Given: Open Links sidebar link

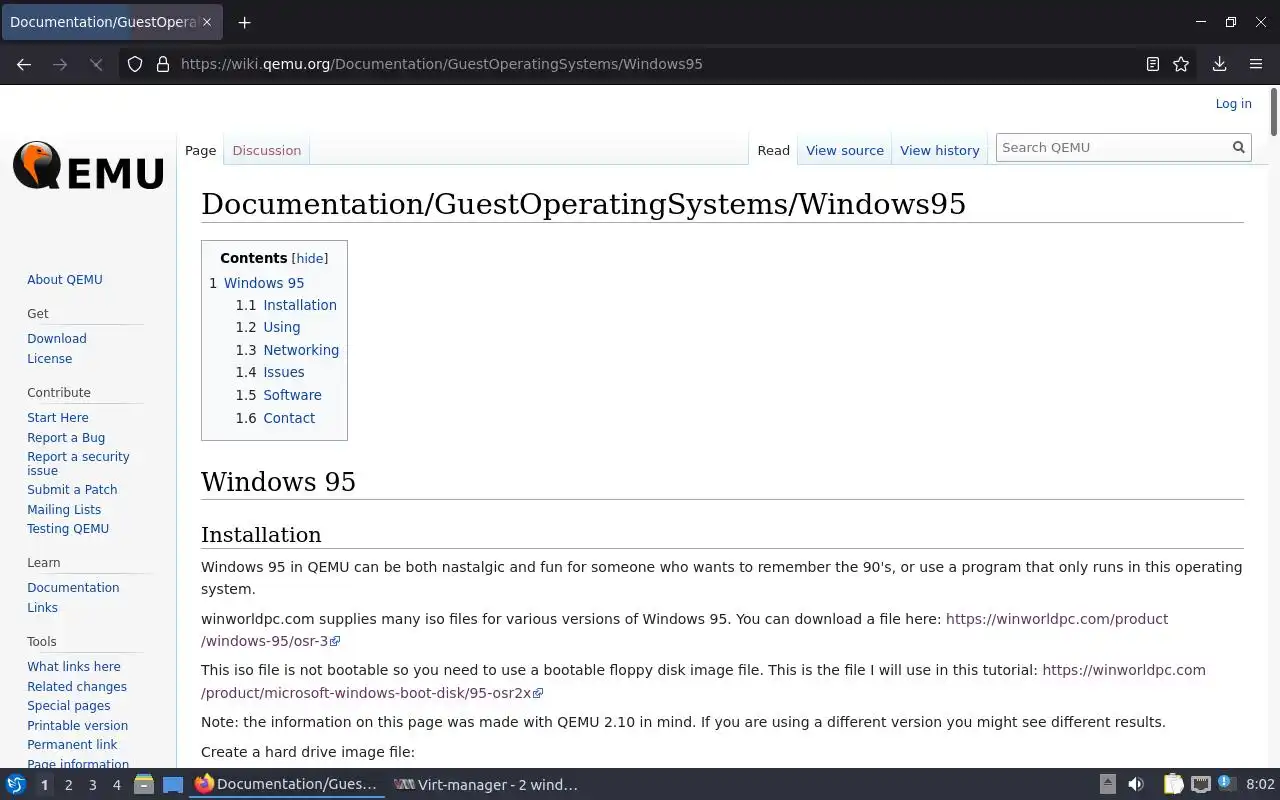Looking at the screenshot, I should (42, 607).
